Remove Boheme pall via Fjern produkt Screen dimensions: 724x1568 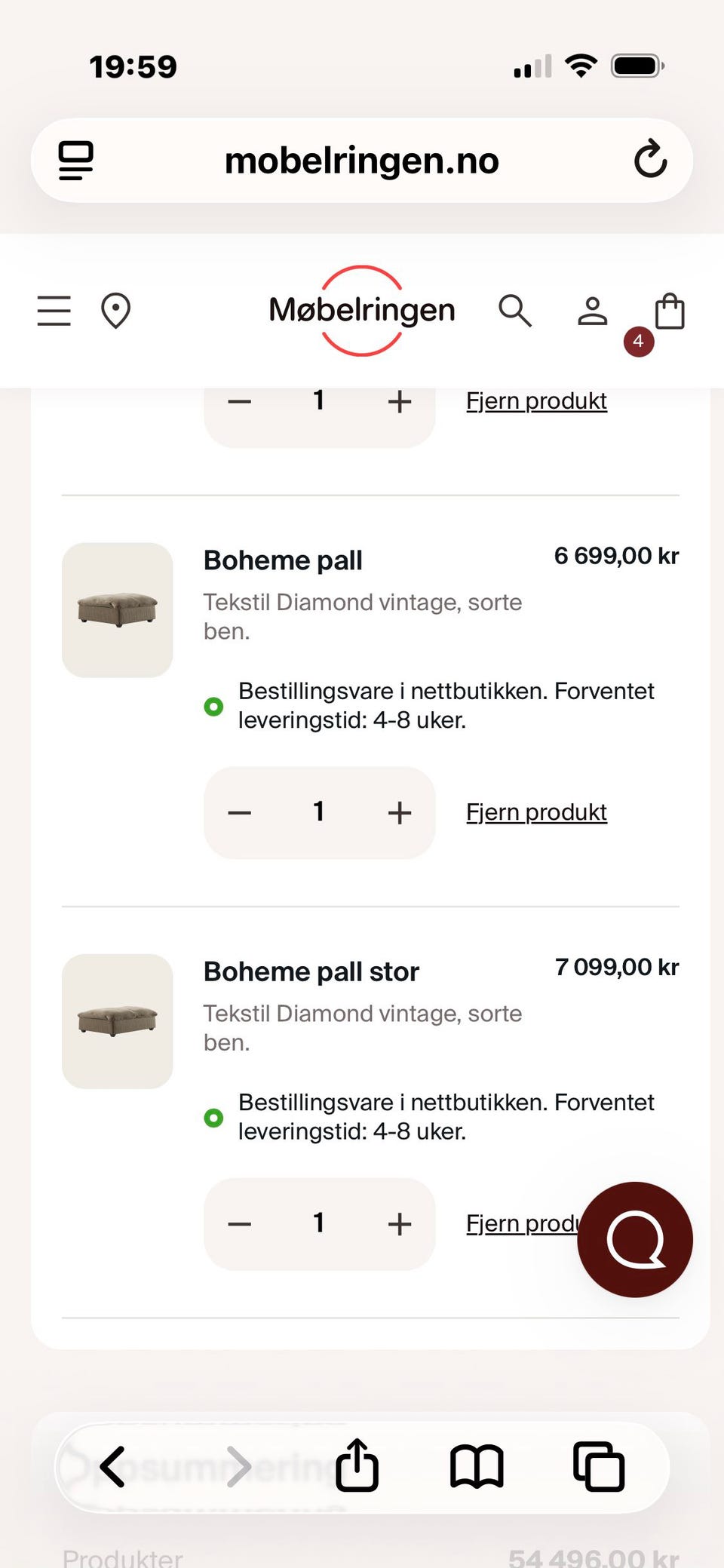[536, 812]
